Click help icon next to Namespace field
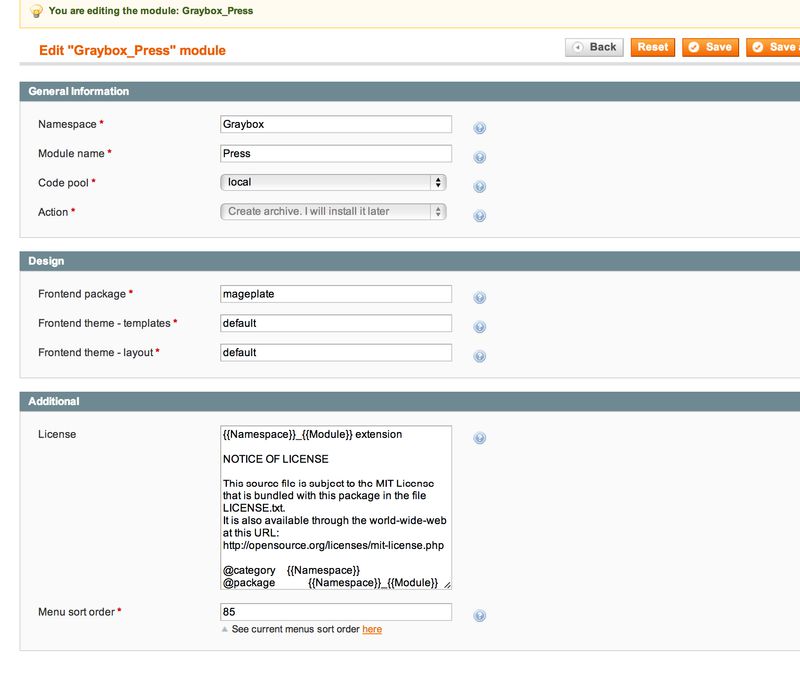The image size is (800, 687). 480,128
